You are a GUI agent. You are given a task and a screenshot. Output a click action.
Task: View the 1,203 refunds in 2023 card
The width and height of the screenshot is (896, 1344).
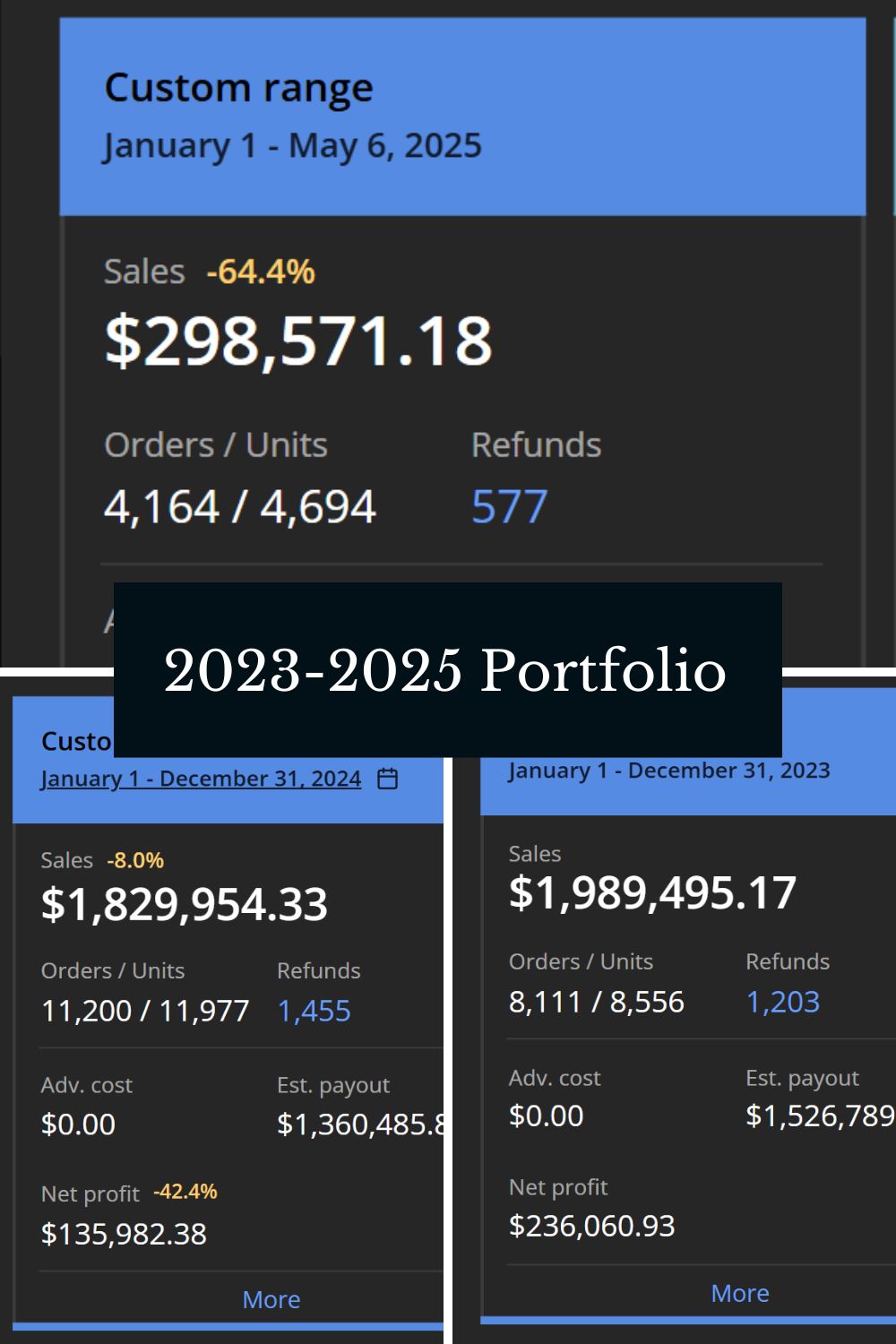point(782,1002)
